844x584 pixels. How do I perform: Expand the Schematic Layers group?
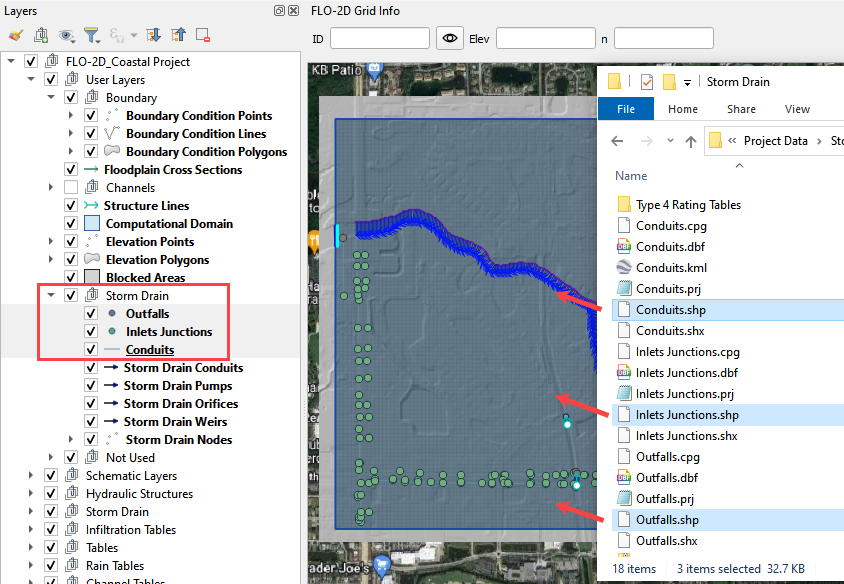[31, 476]
